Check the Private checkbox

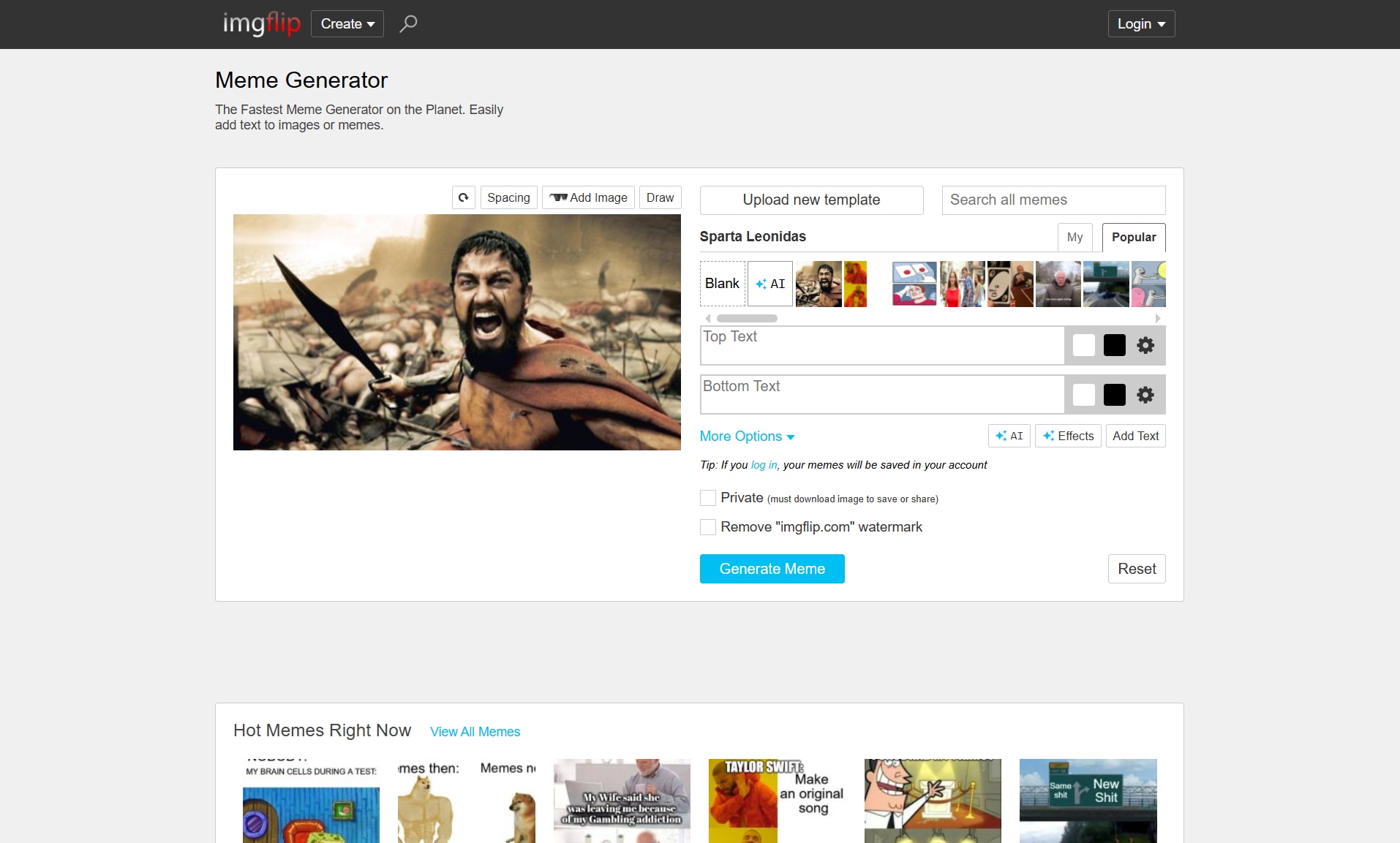tap(708, 498)
